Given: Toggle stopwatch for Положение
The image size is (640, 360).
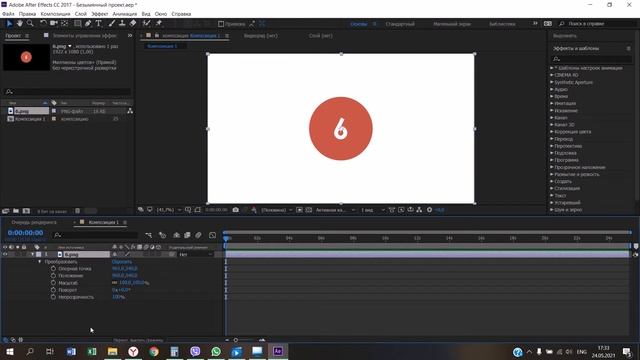Looking at the screenshot, I should tap(53, 276).
